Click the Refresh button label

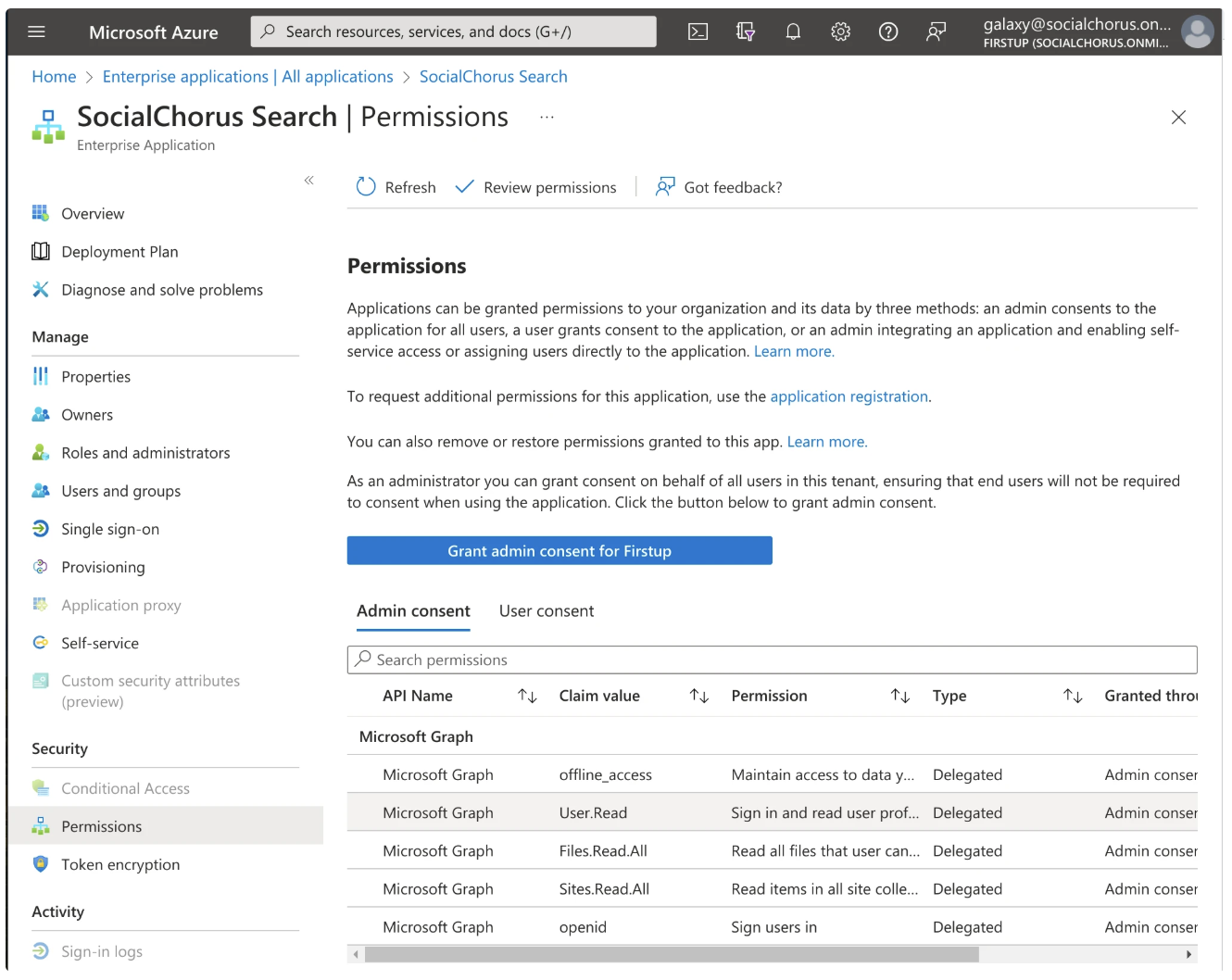[410, 187]
